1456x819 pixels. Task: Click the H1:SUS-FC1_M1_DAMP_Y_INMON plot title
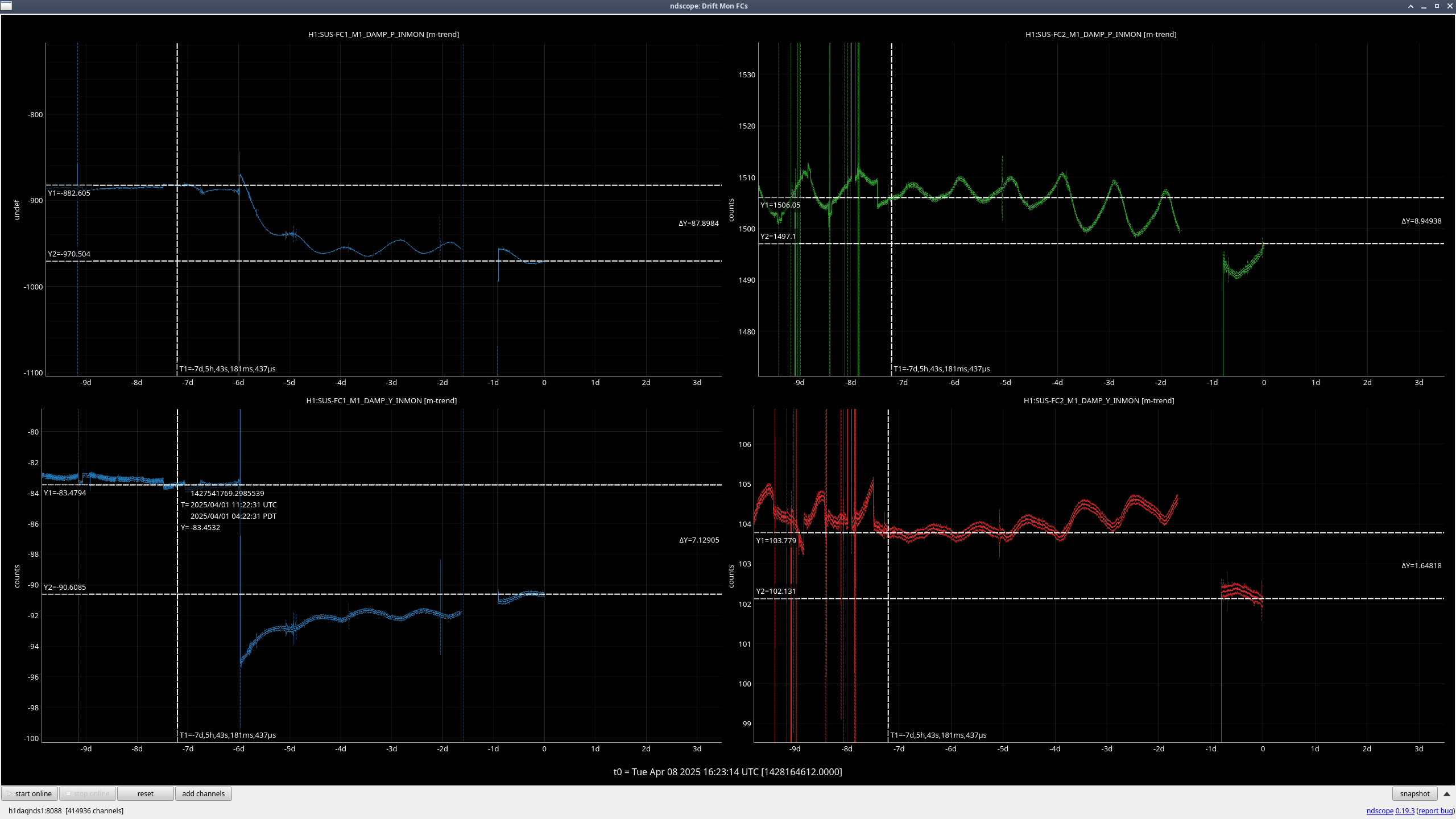click(382, 401)
